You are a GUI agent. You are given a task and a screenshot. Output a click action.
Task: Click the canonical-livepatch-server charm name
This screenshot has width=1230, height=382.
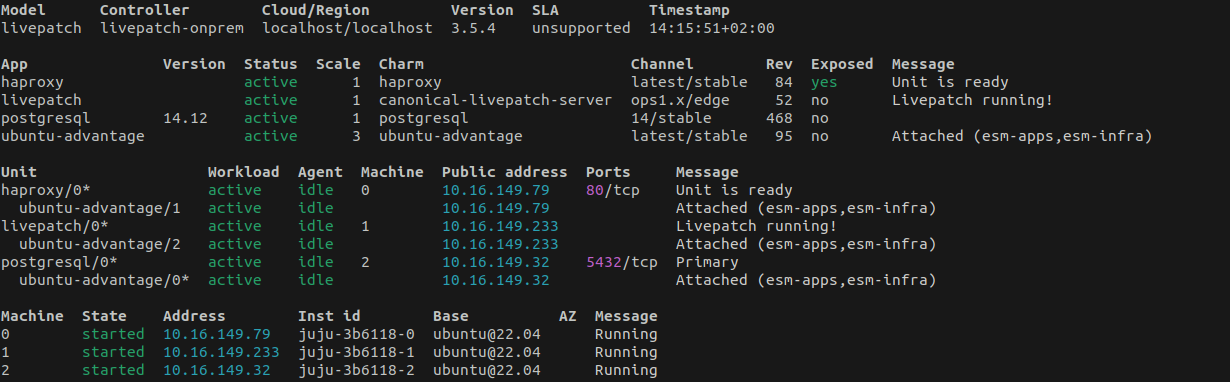(x=495, y=100)
